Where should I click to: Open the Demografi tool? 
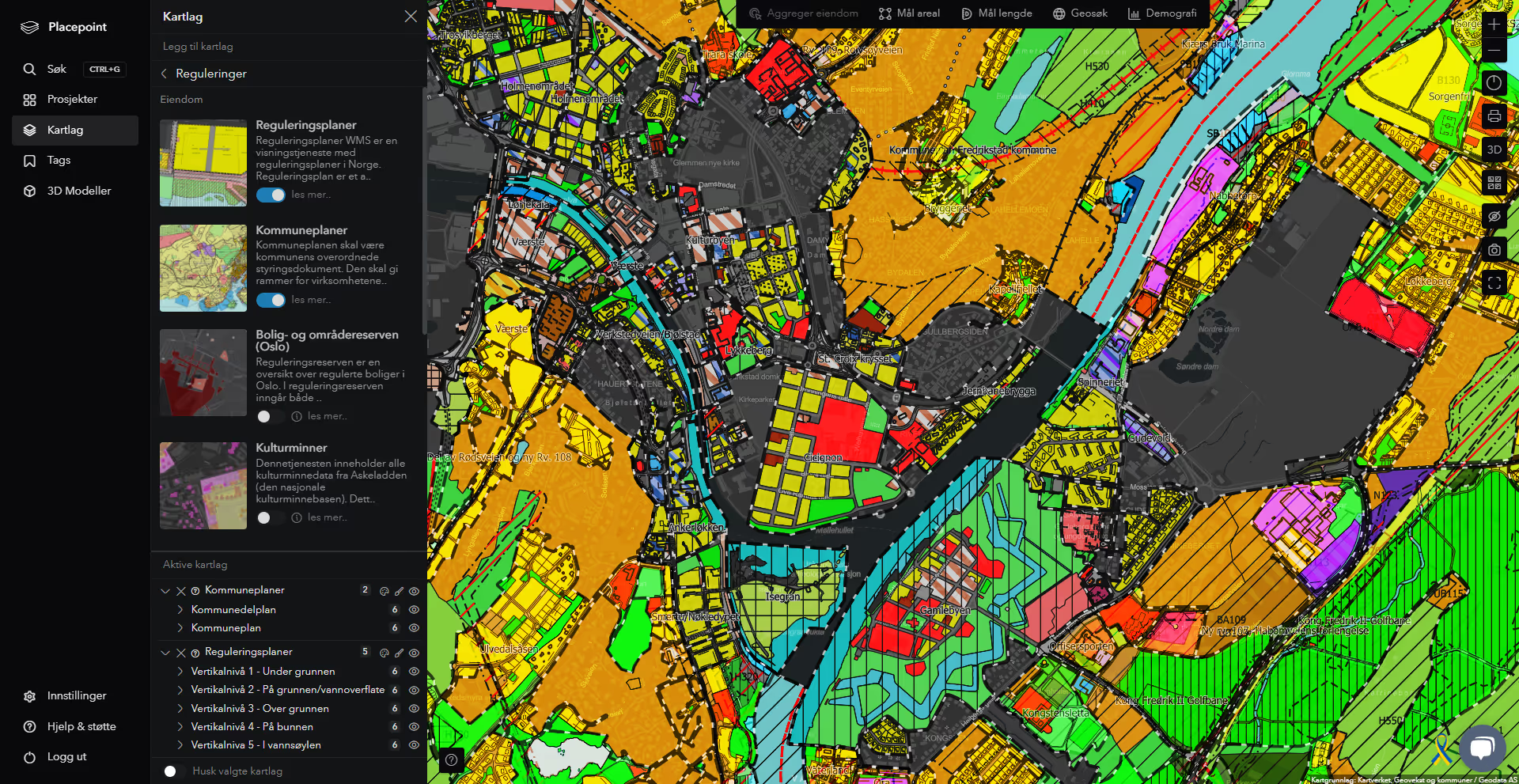pyautogui.click(x=1162, y=13)
